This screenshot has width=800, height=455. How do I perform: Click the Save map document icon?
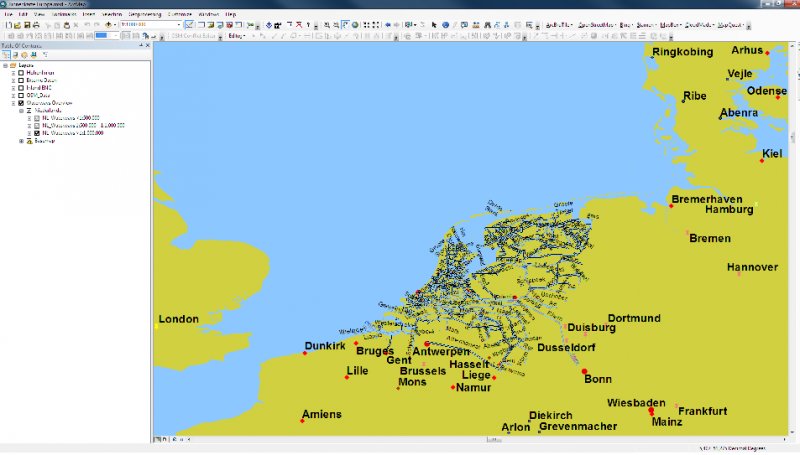tap(27, 24)
